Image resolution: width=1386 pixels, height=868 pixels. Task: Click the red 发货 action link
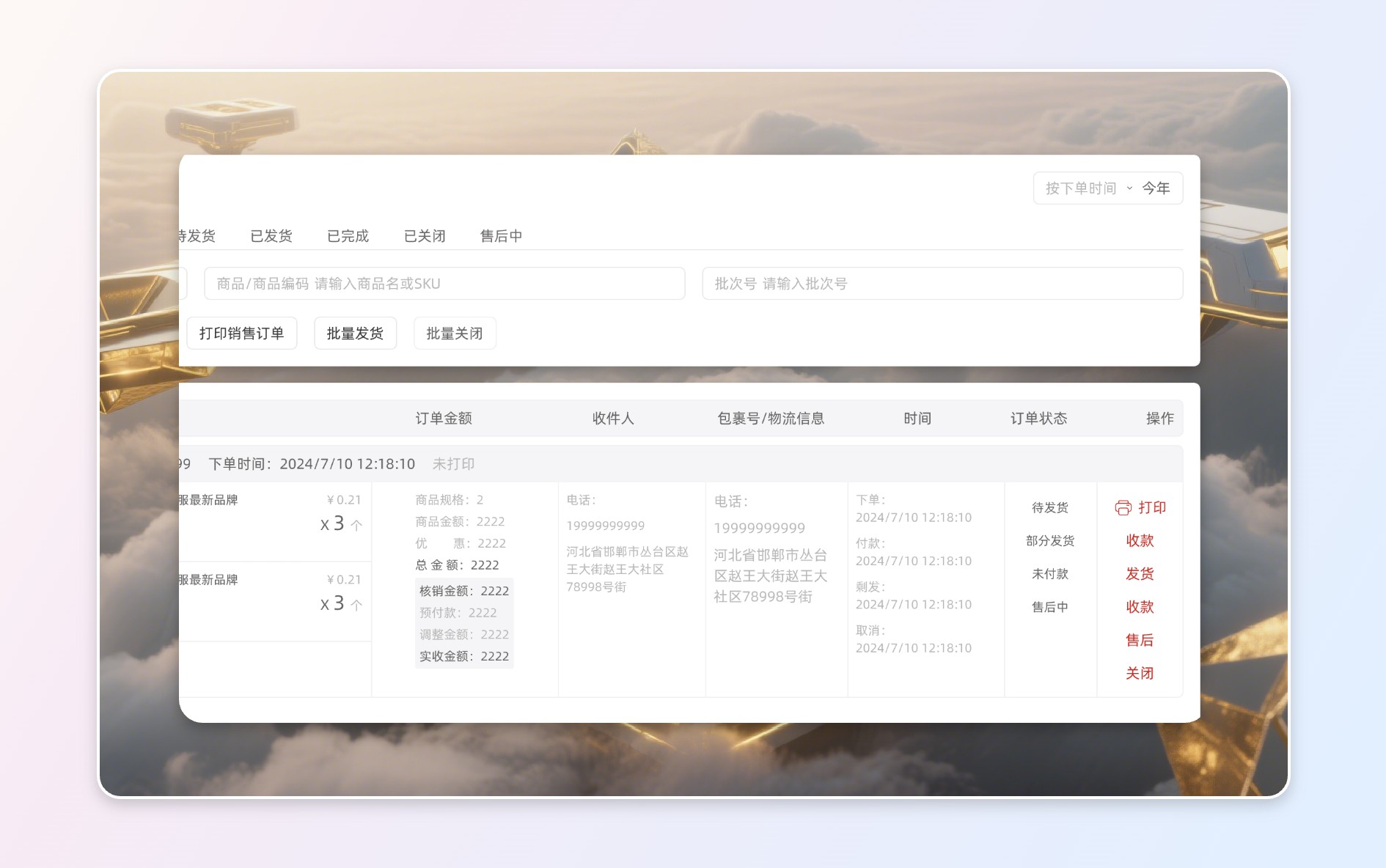[x=1140, y=574]
